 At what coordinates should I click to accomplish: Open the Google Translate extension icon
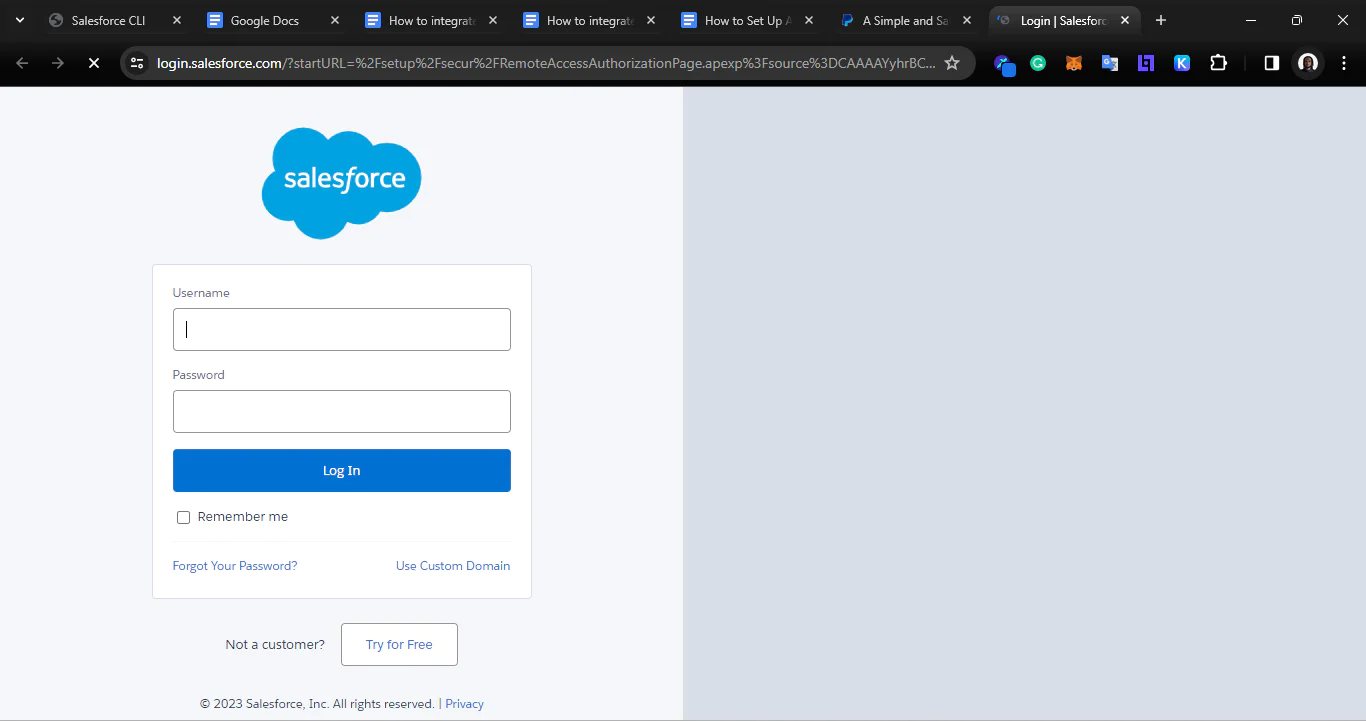[x=1110, y=63]
